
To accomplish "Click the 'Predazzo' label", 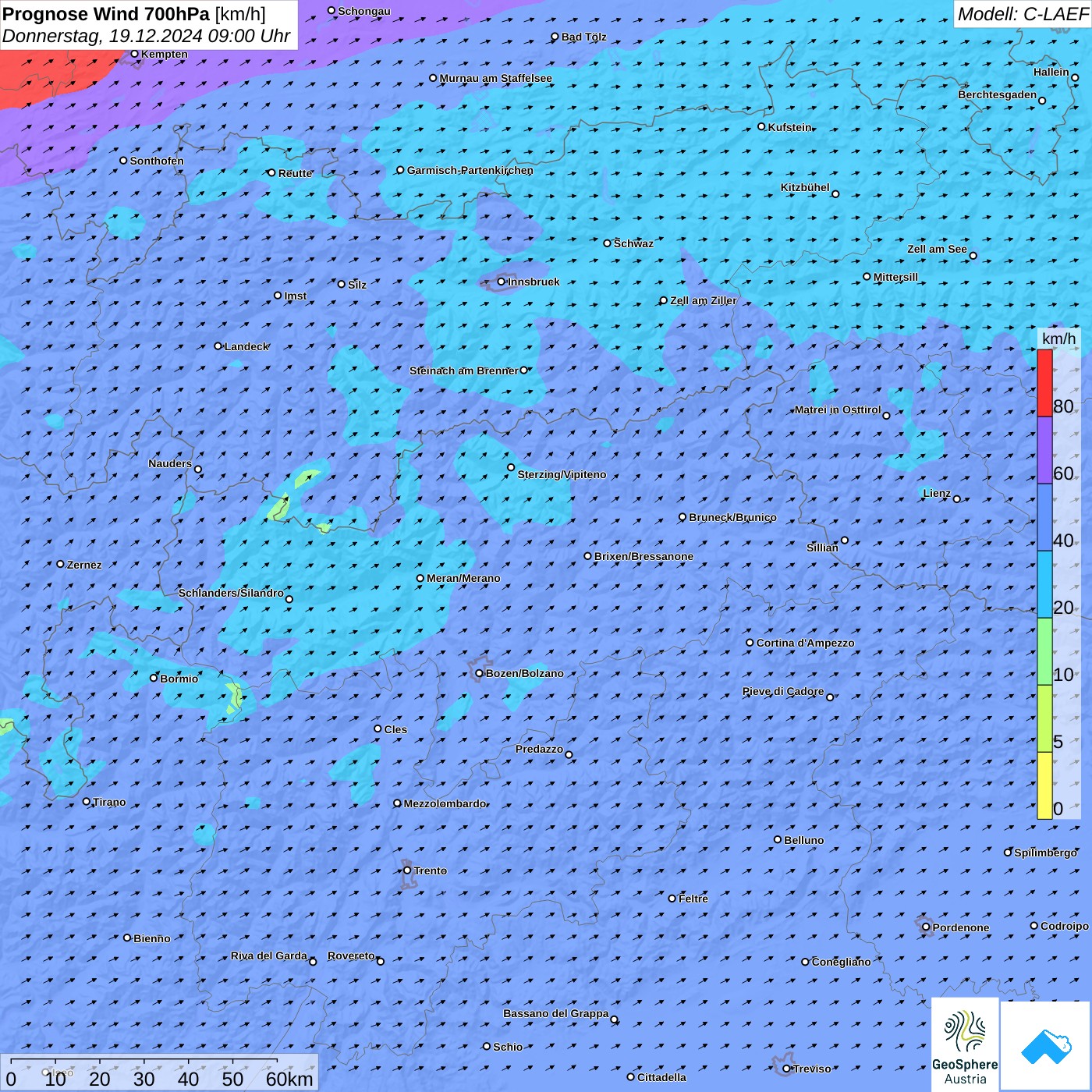I will click(539, 749).
